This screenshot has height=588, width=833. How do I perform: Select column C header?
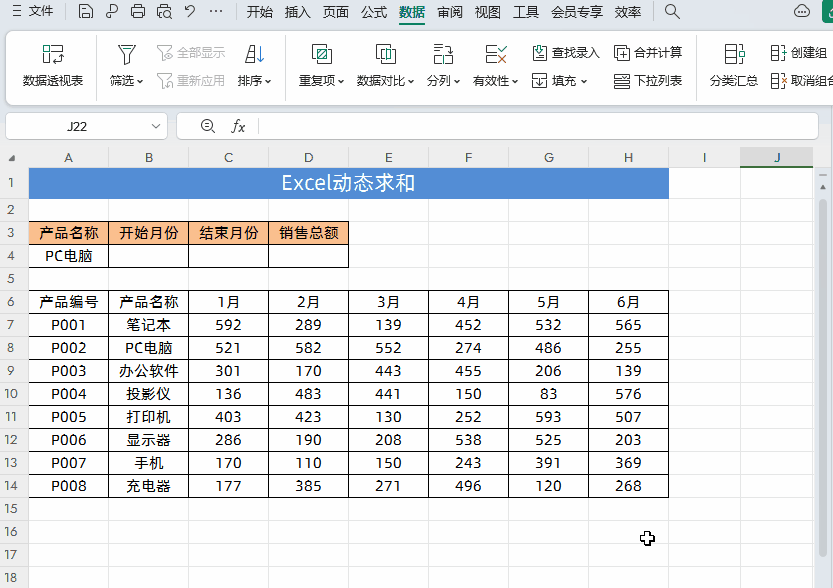pos(228,157)
